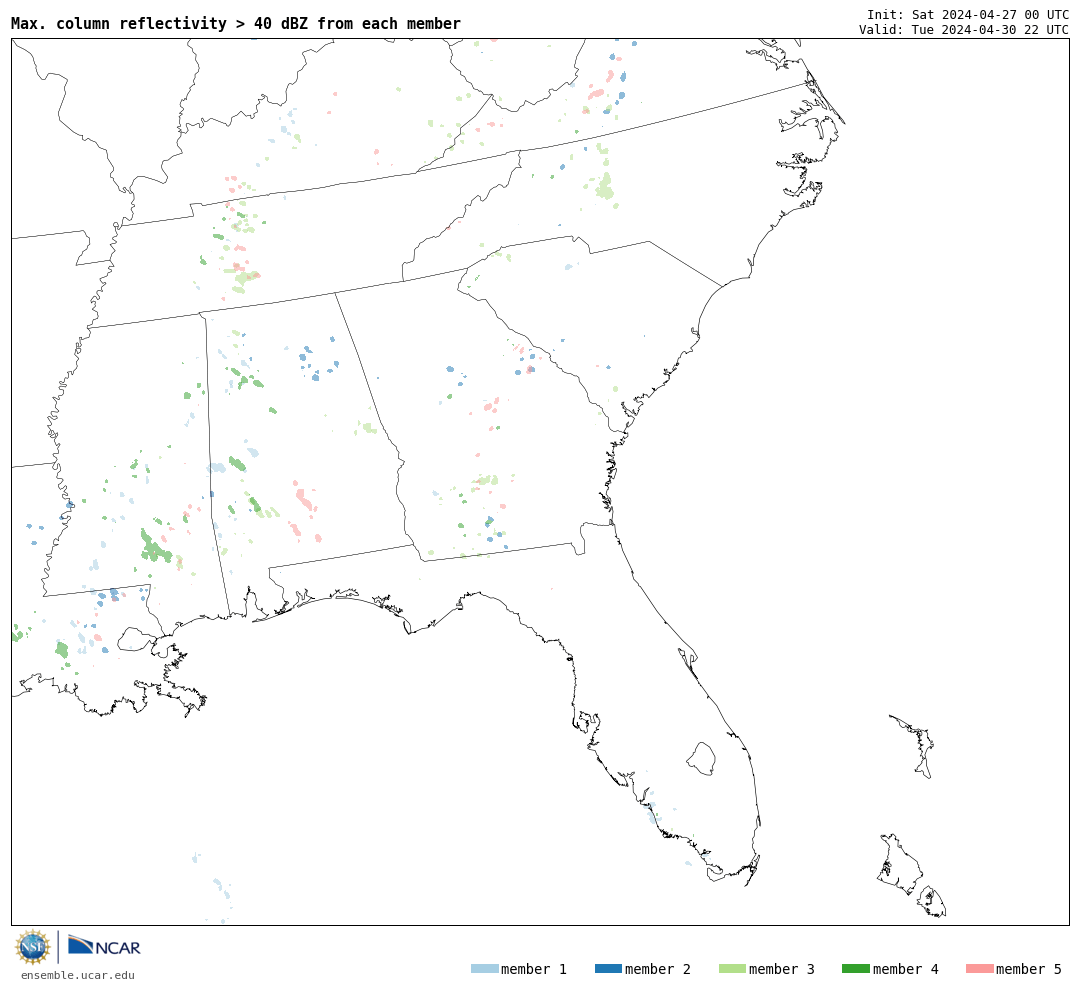
Task: Click the member 3 light green swatch
Action: pos(732,969)
